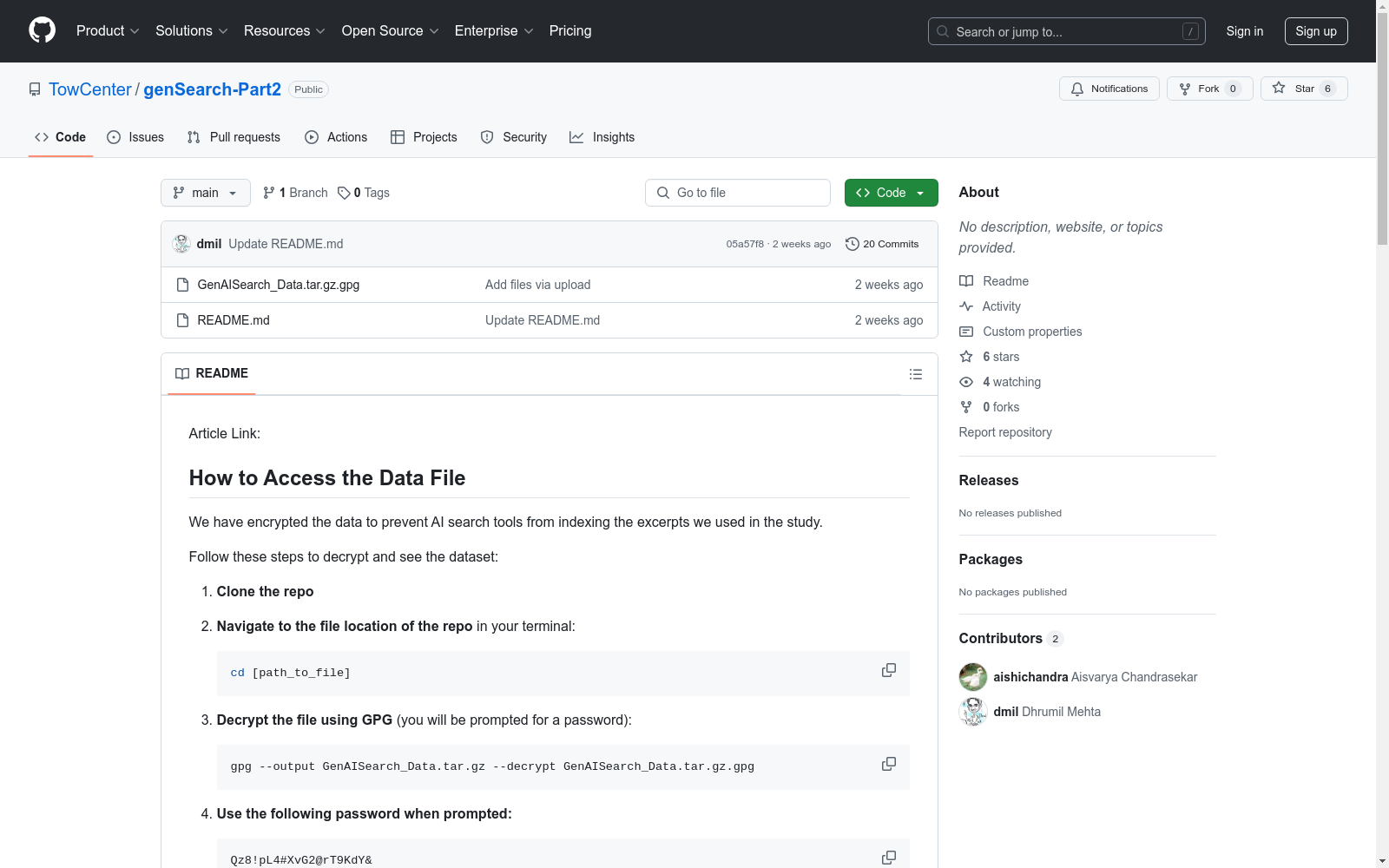Click dmil's avatar in Contributors
This screenshot has height=868, width=1389.
click(973, 712)
